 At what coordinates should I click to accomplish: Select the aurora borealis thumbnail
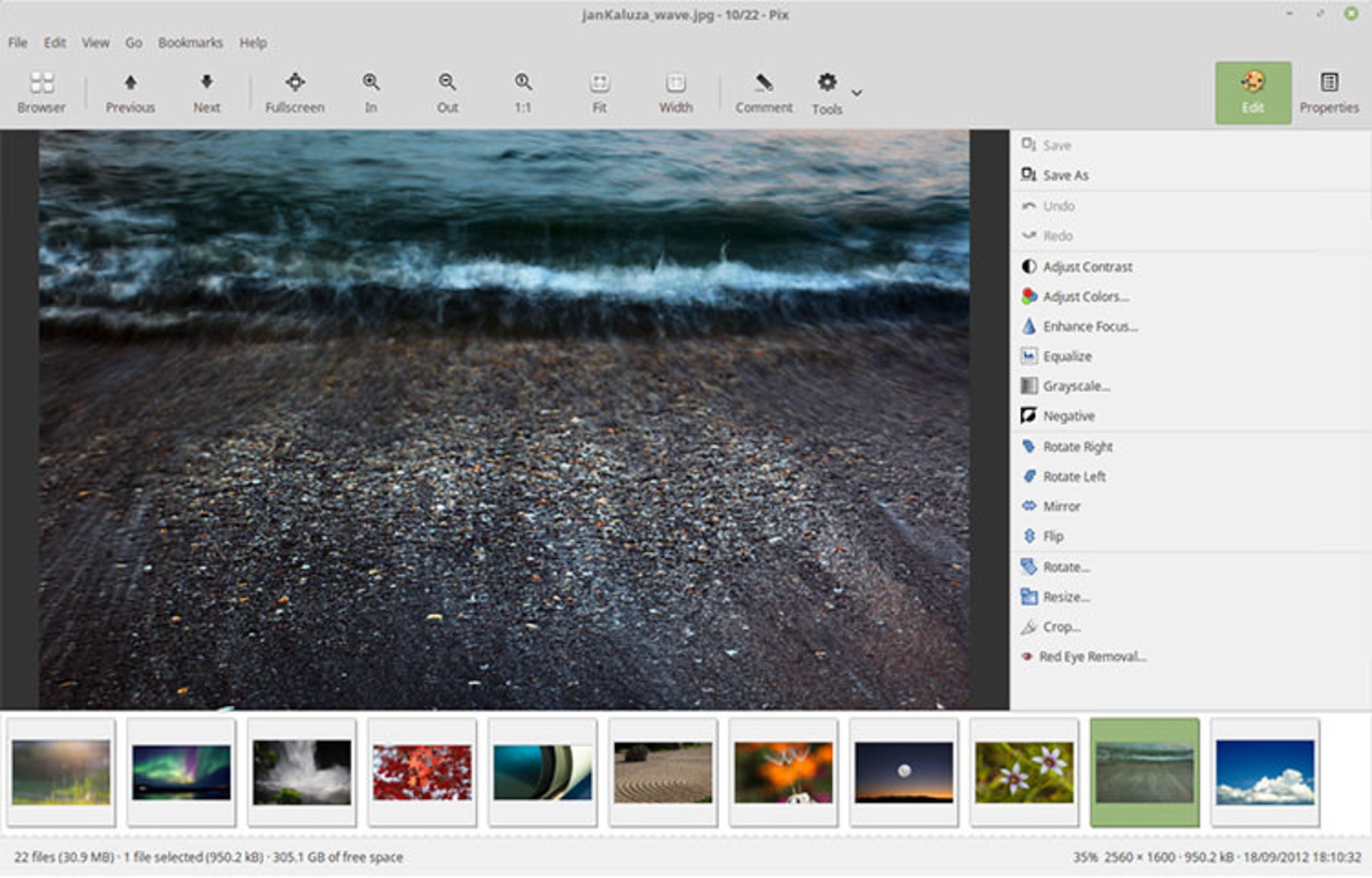tap(182, 772)
